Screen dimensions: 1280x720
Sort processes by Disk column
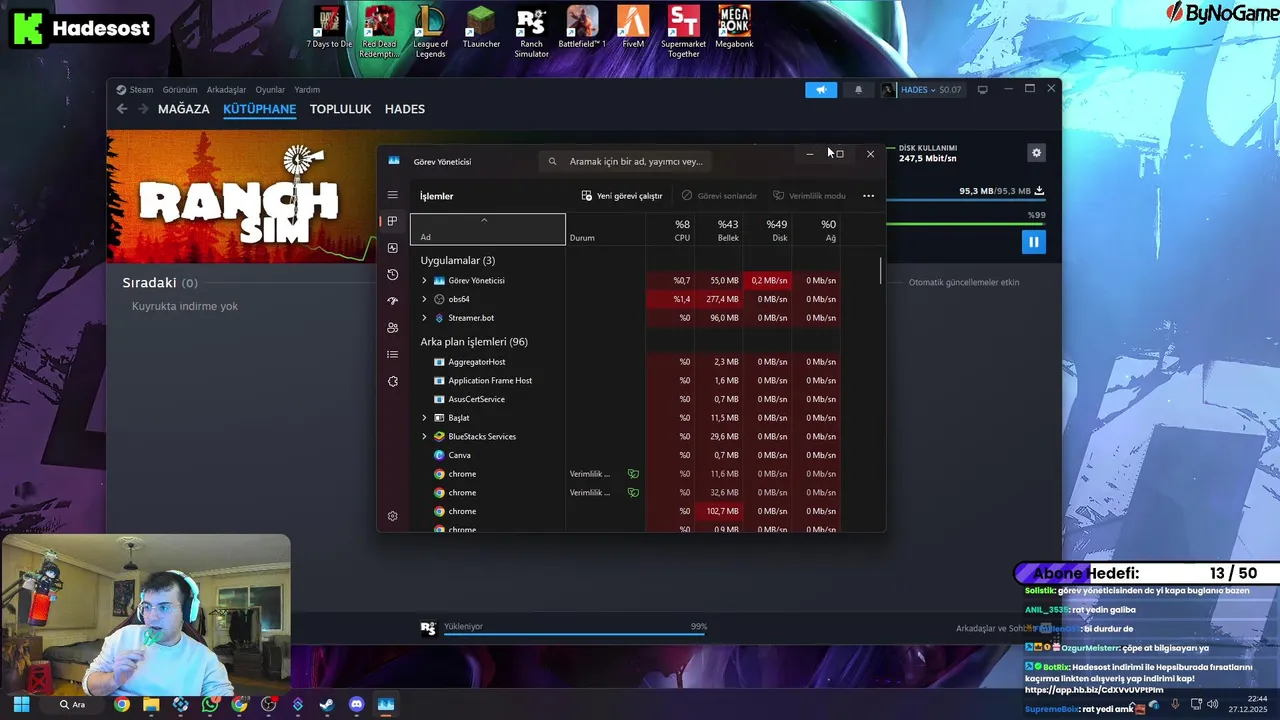(768, 230)
